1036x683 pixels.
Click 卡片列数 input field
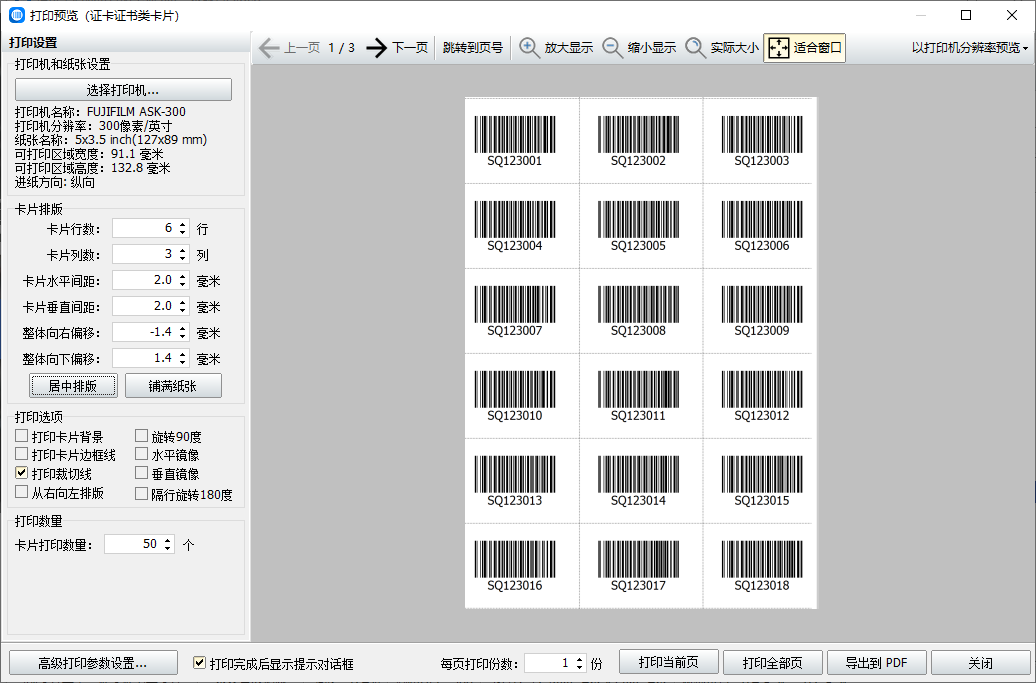pos(144,254)
